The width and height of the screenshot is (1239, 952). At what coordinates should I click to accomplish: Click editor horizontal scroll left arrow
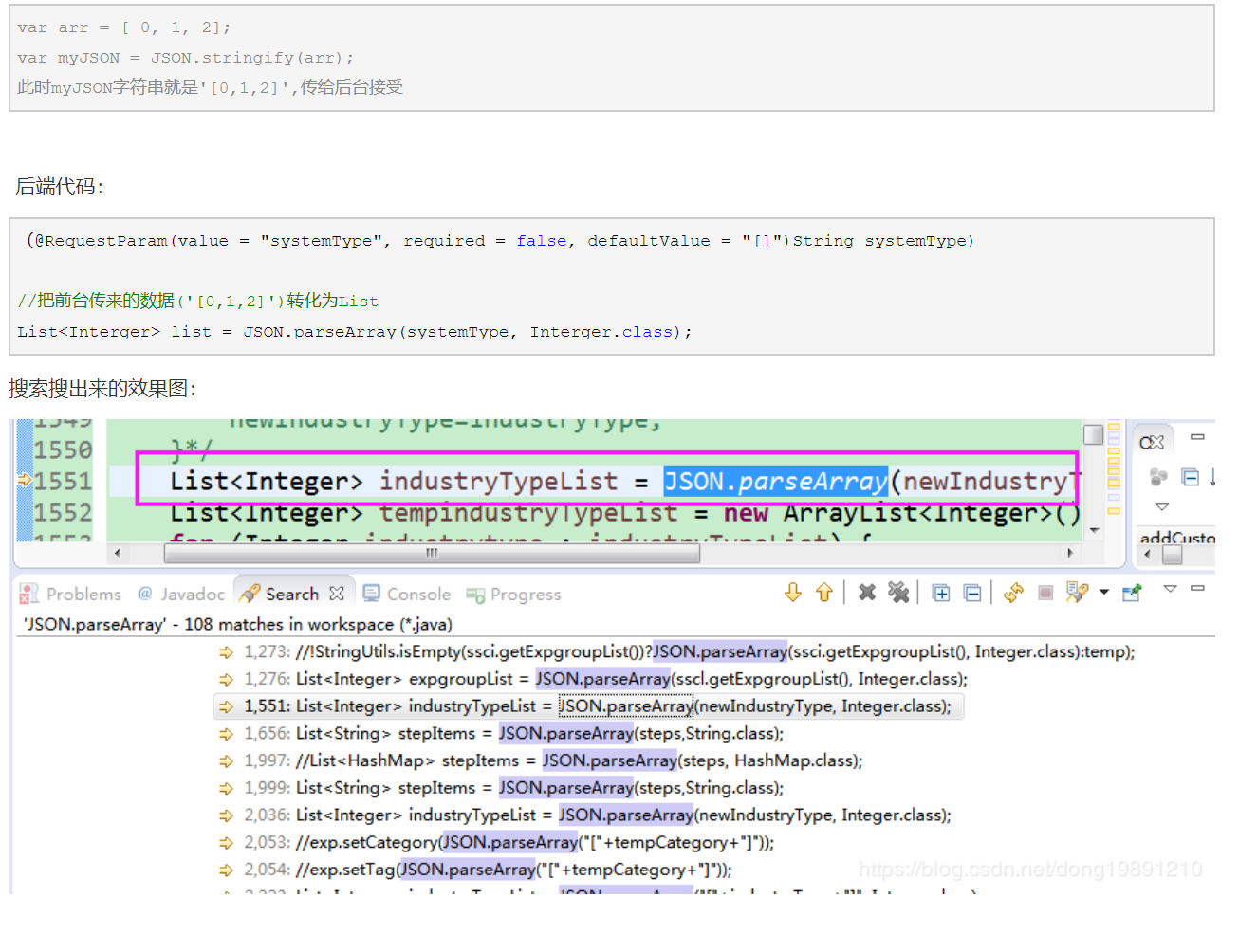click(x=117, y=553)
